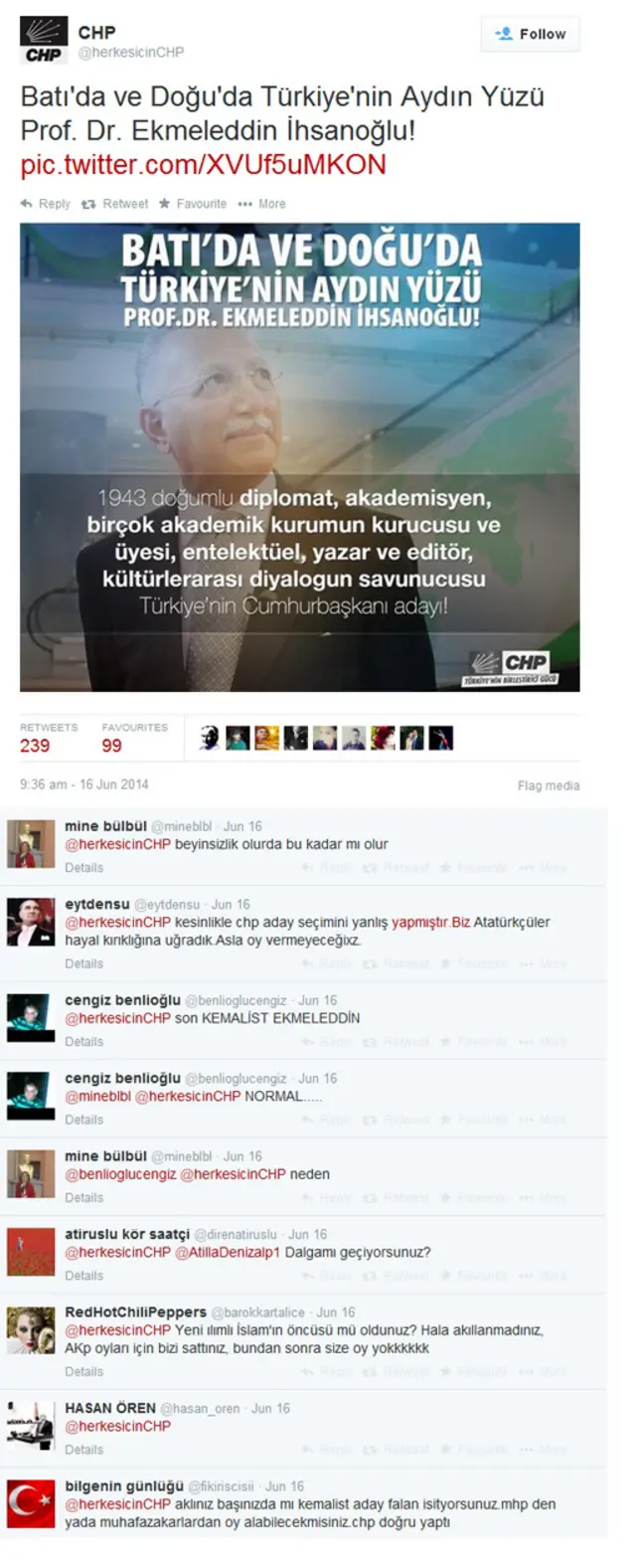
Task: Click last retweeter avatar in row
Action: coord(441,738)
